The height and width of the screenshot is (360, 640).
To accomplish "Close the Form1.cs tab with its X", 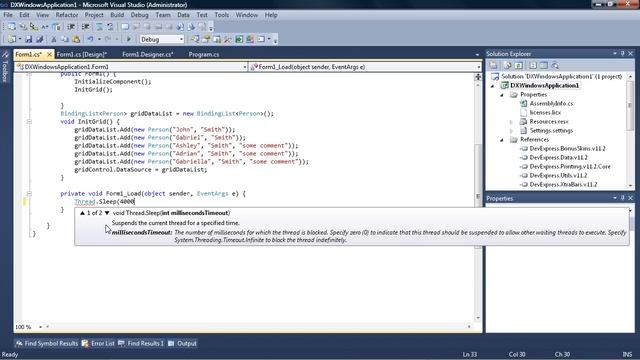I will click(x=49, y=54).
